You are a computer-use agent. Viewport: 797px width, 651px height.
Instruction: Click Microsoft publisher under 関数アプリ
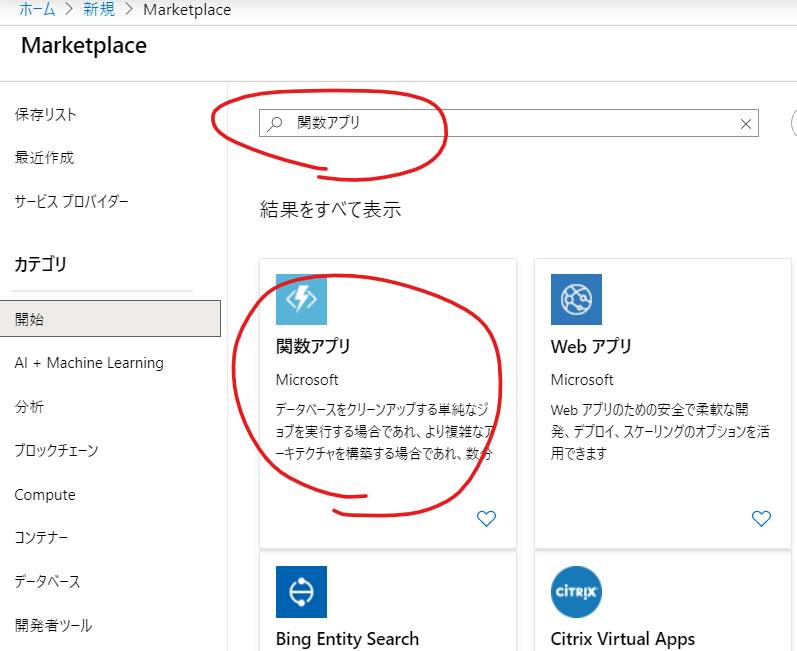[x=307, y=380]
